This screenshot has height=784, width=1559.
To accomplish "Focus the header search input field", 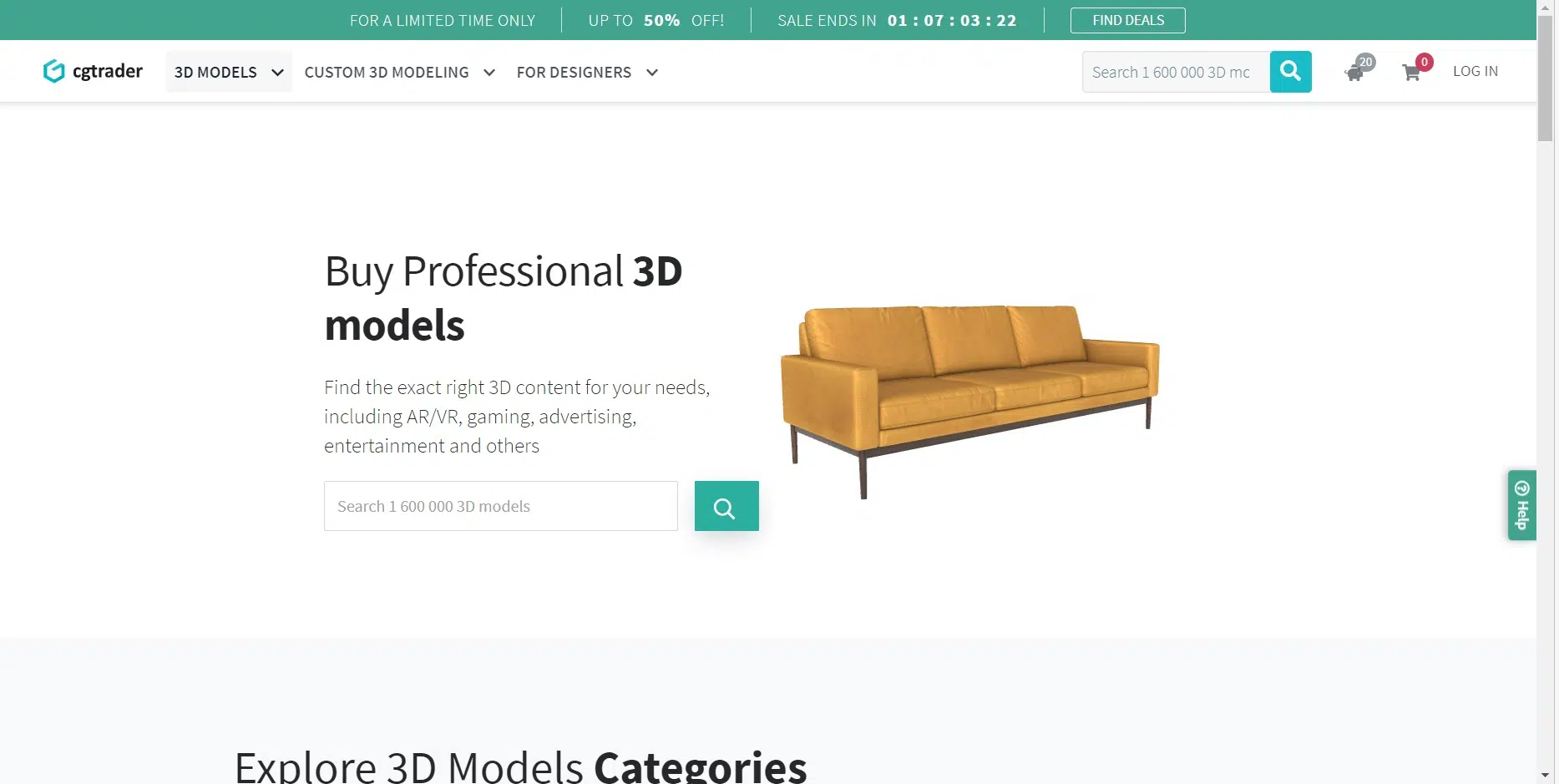I will point(1175,72).
